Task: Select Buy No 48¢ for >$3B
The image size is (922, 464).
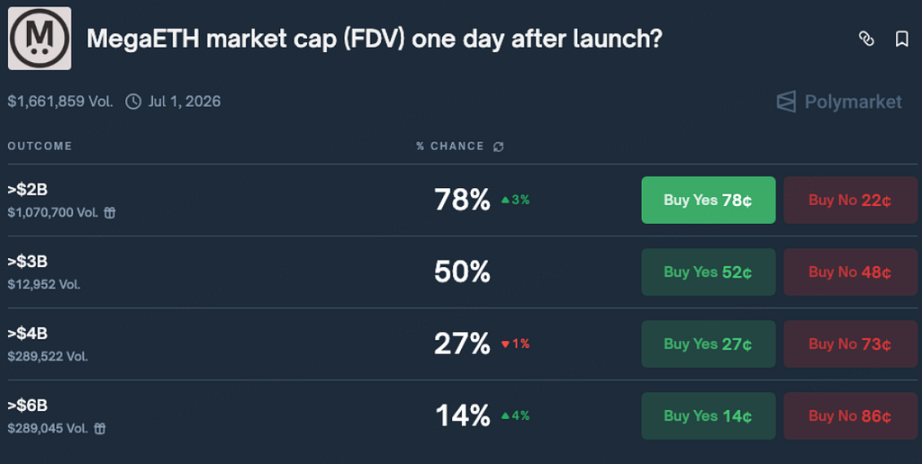Action: [x=850, y=272]
